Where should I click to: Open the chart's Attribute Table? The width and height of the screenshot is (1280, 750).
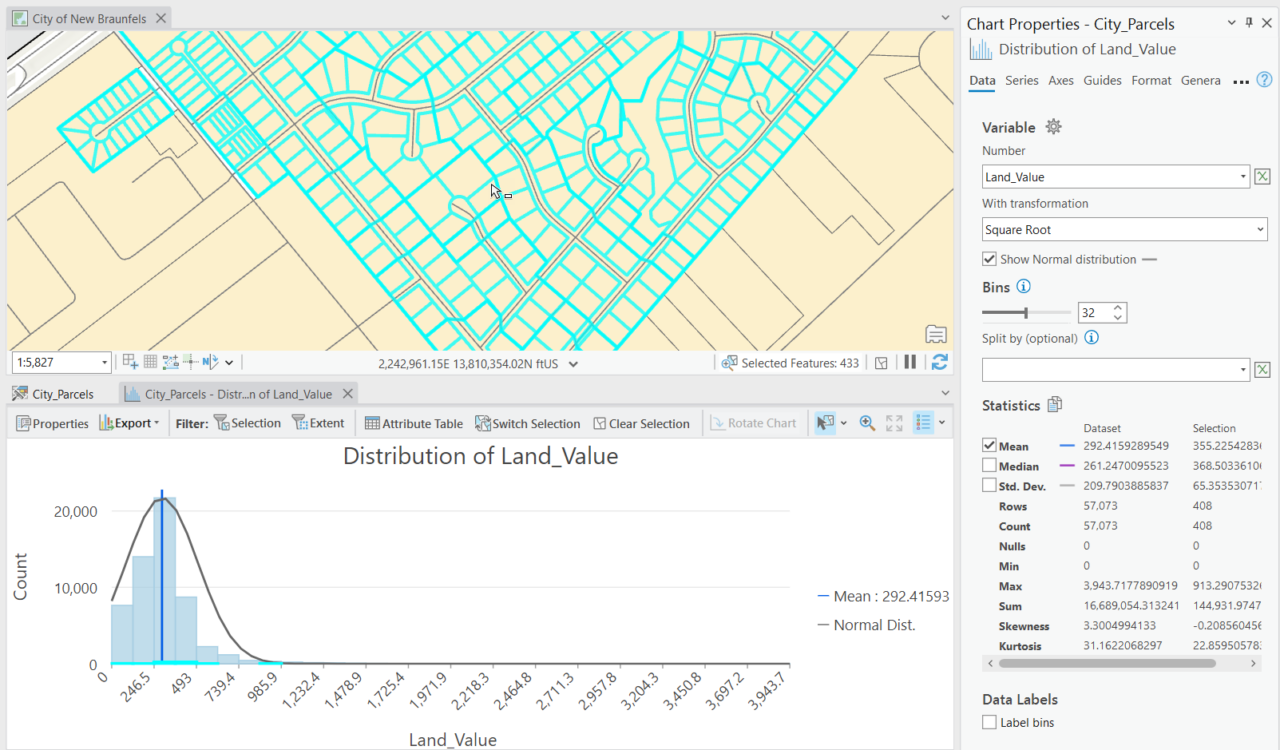(412, 422)
